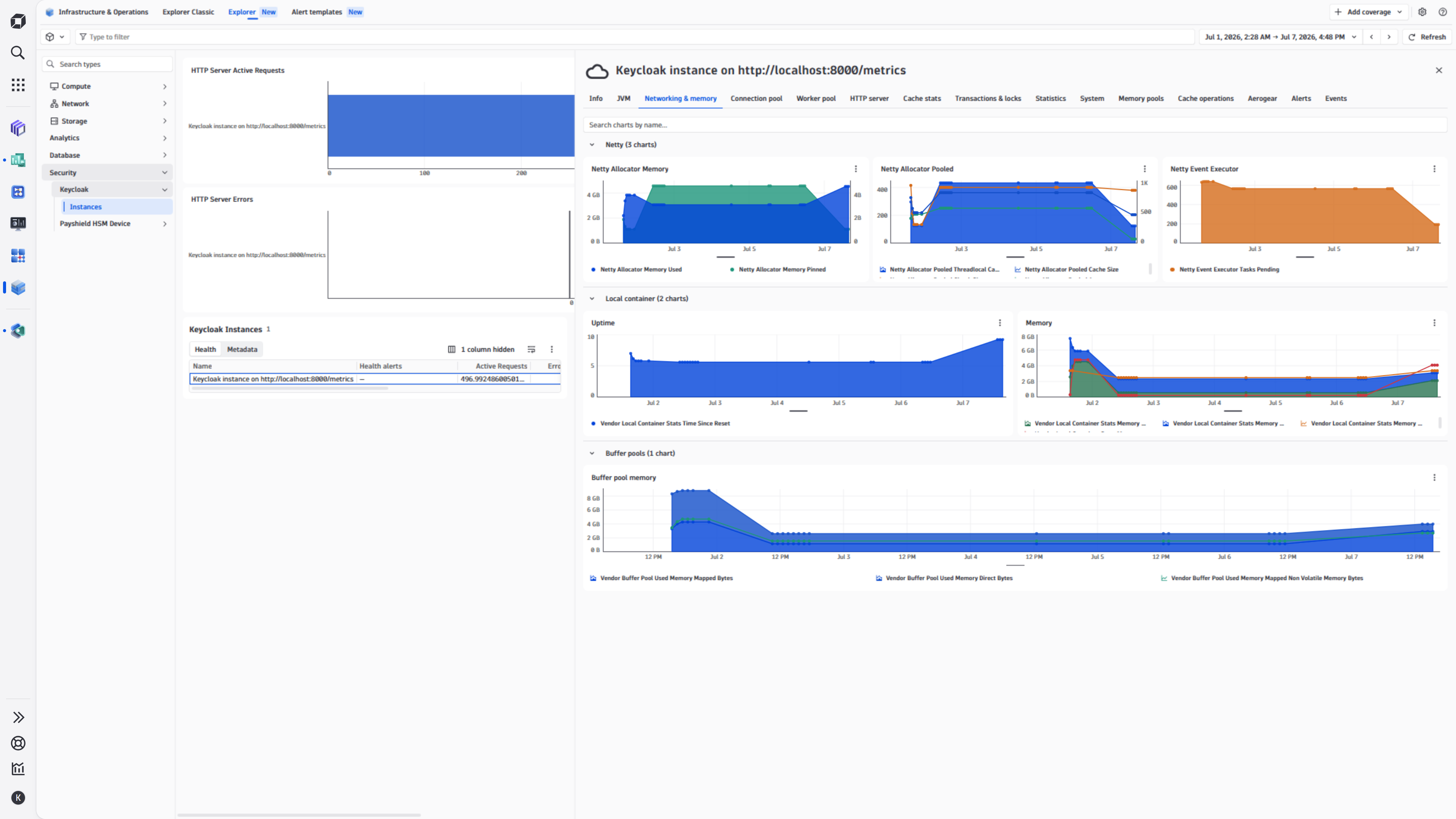The image size is (1456, 819).
Task: Open the teal-and-blue triangle app in dock
Action: [18, 331]
